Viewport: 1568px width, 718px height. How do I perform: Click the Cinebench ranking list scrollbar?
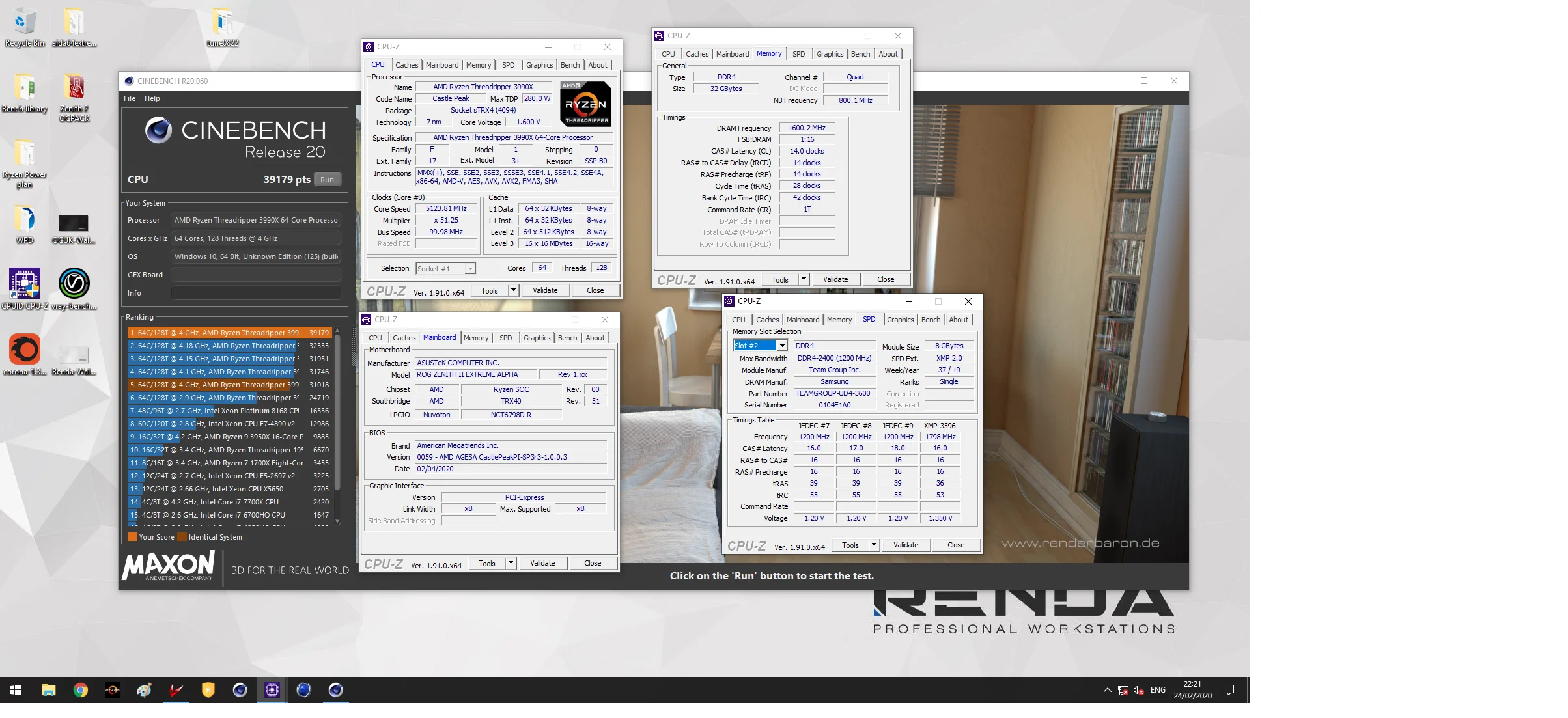coord(337,425)
